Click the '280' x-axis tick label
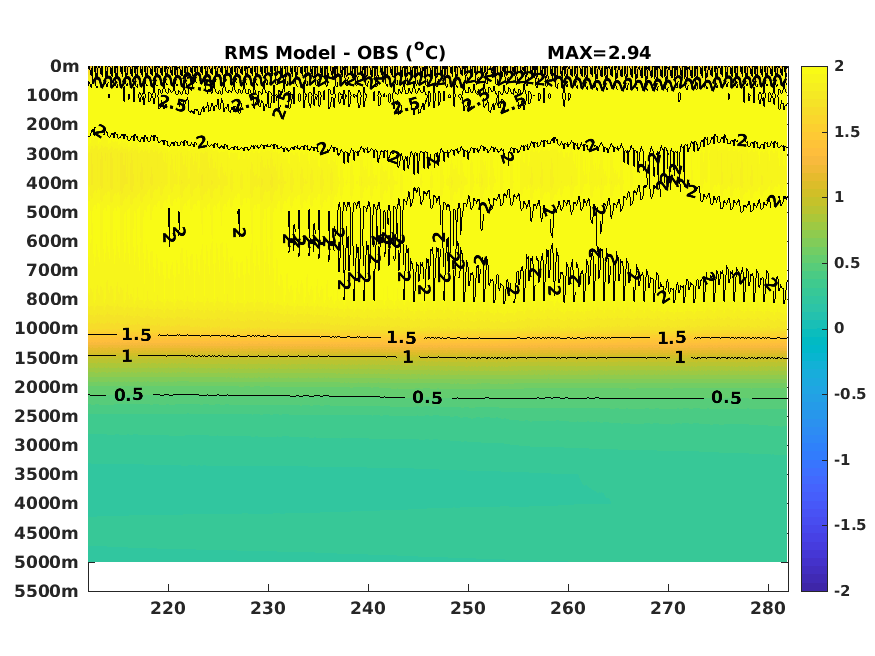875x656 pixels. click(x=768, y=608)
